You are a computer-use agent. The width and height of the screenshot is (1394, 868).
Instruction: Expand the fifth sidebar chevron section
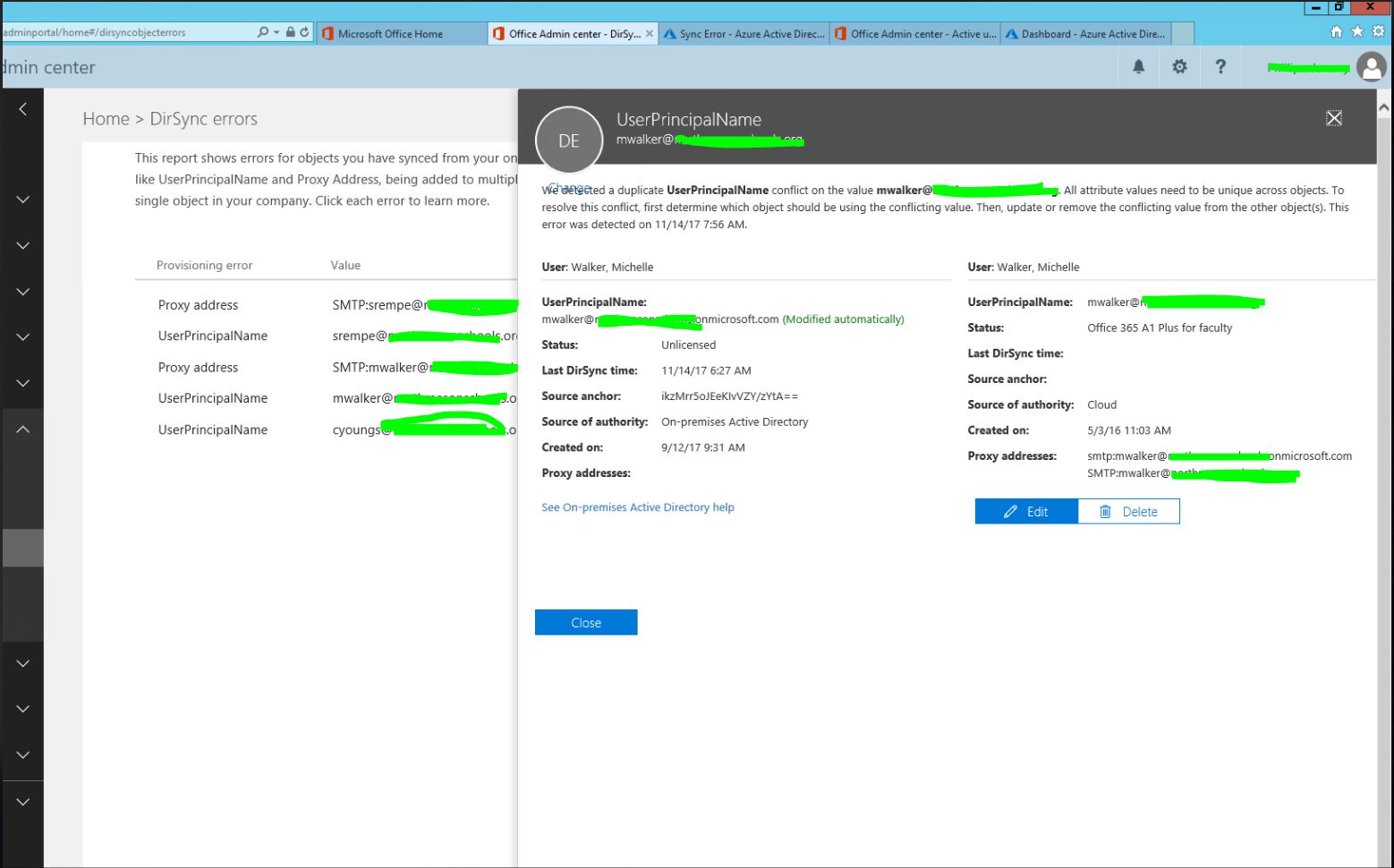(x=23, y=383)
